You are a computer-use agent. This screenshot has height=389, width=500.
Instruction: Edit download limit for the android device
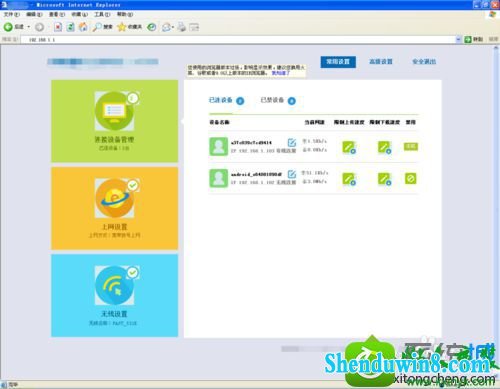click(384, 179)
